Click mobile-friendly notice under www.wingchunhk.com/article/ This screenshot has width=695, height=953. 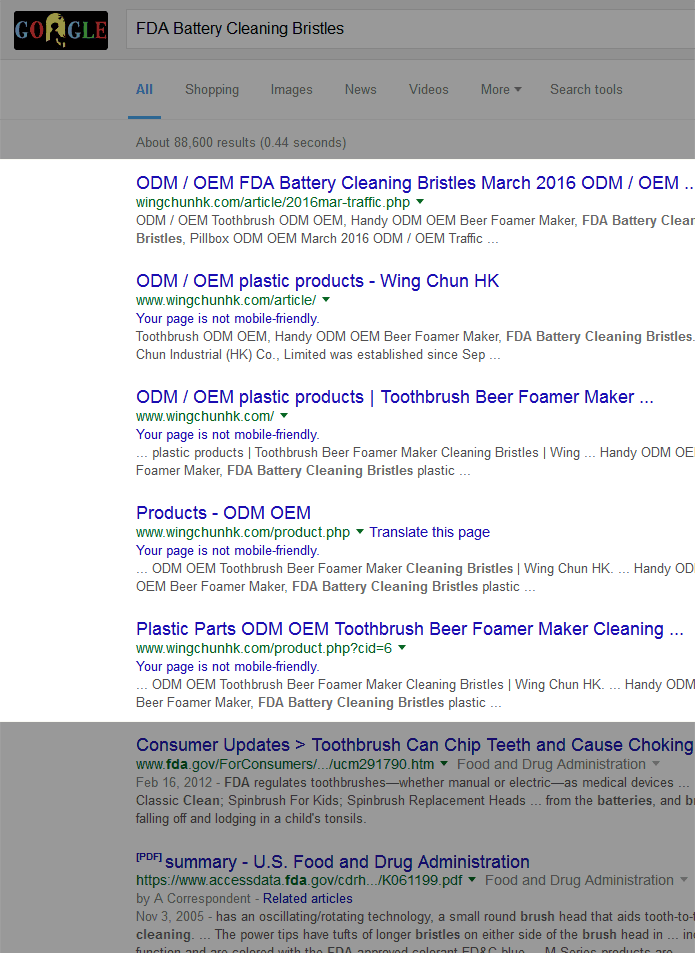pos(228,318)
